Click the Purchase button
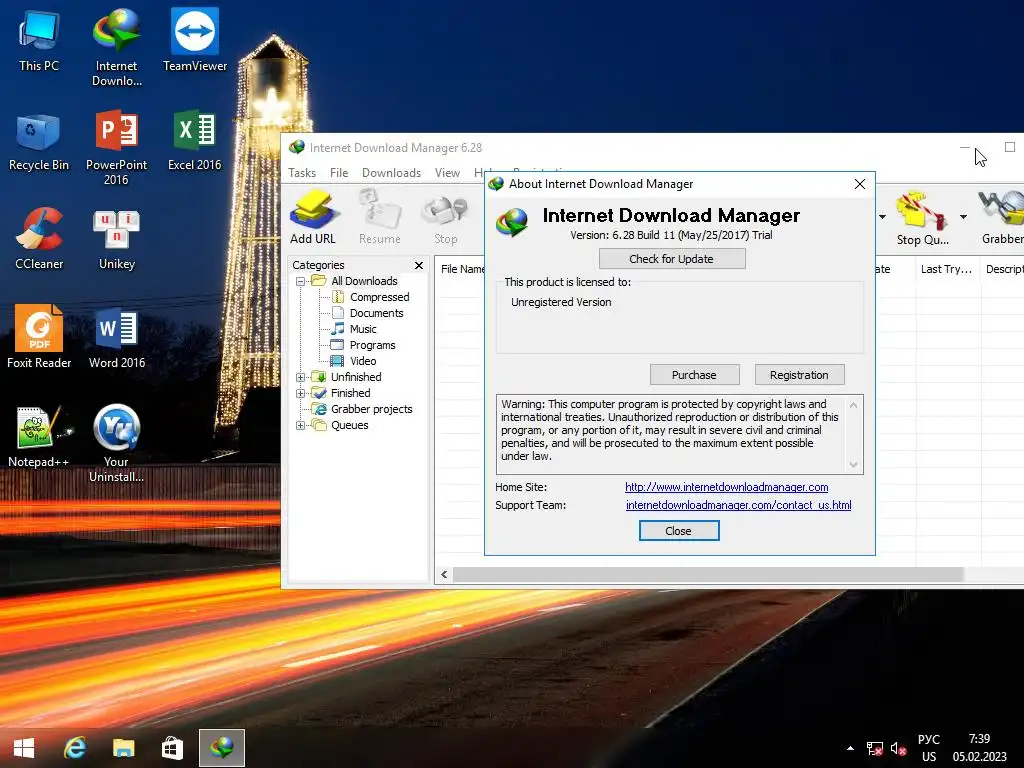 coord(694,375)
